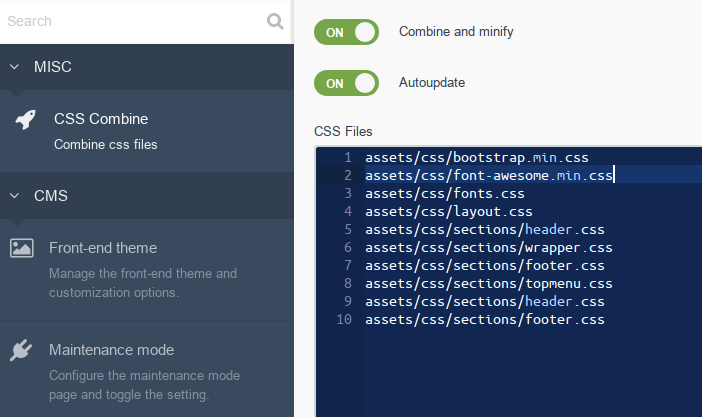Click the CSS Combine rocket icon

click(x=26, y=120)
